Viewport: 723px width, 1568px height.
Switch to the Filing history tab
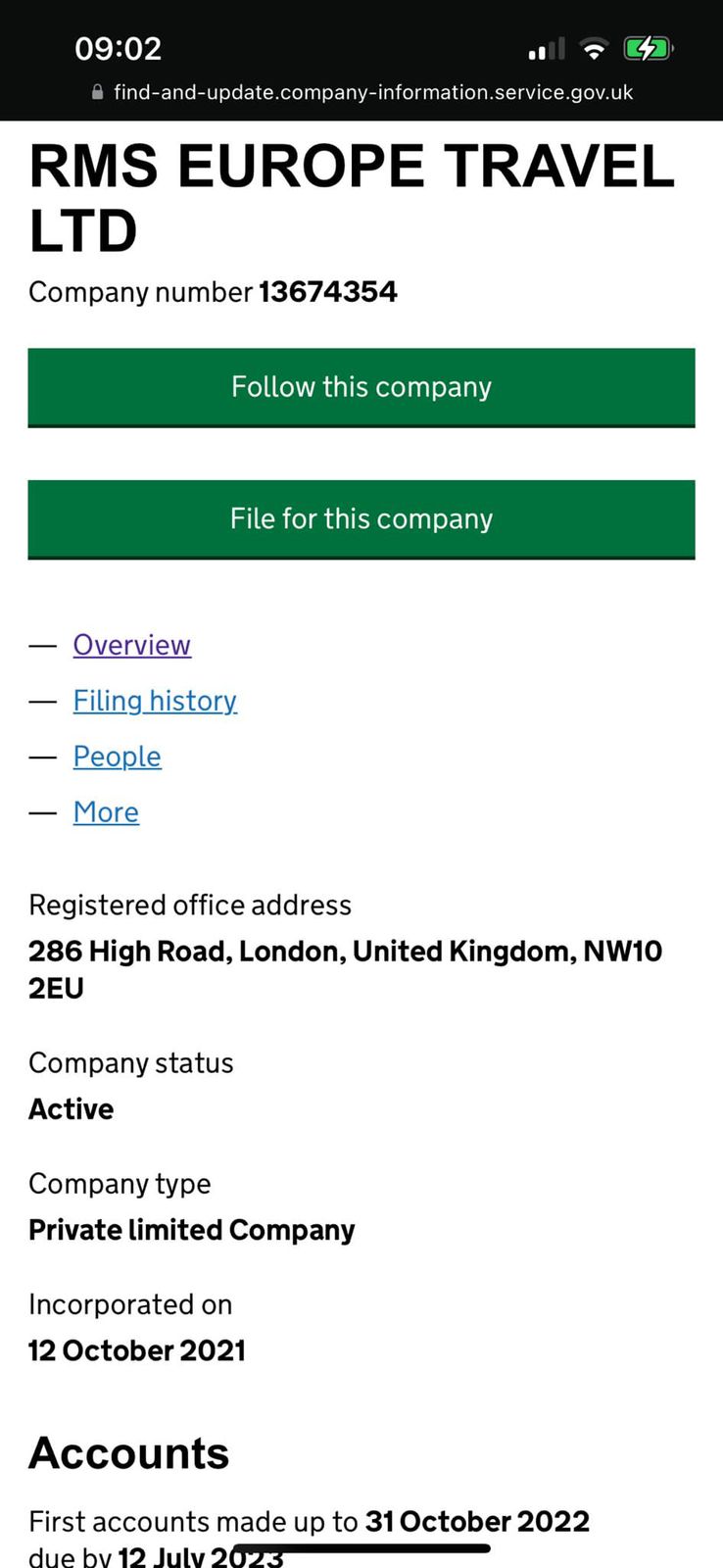(155, 701)
